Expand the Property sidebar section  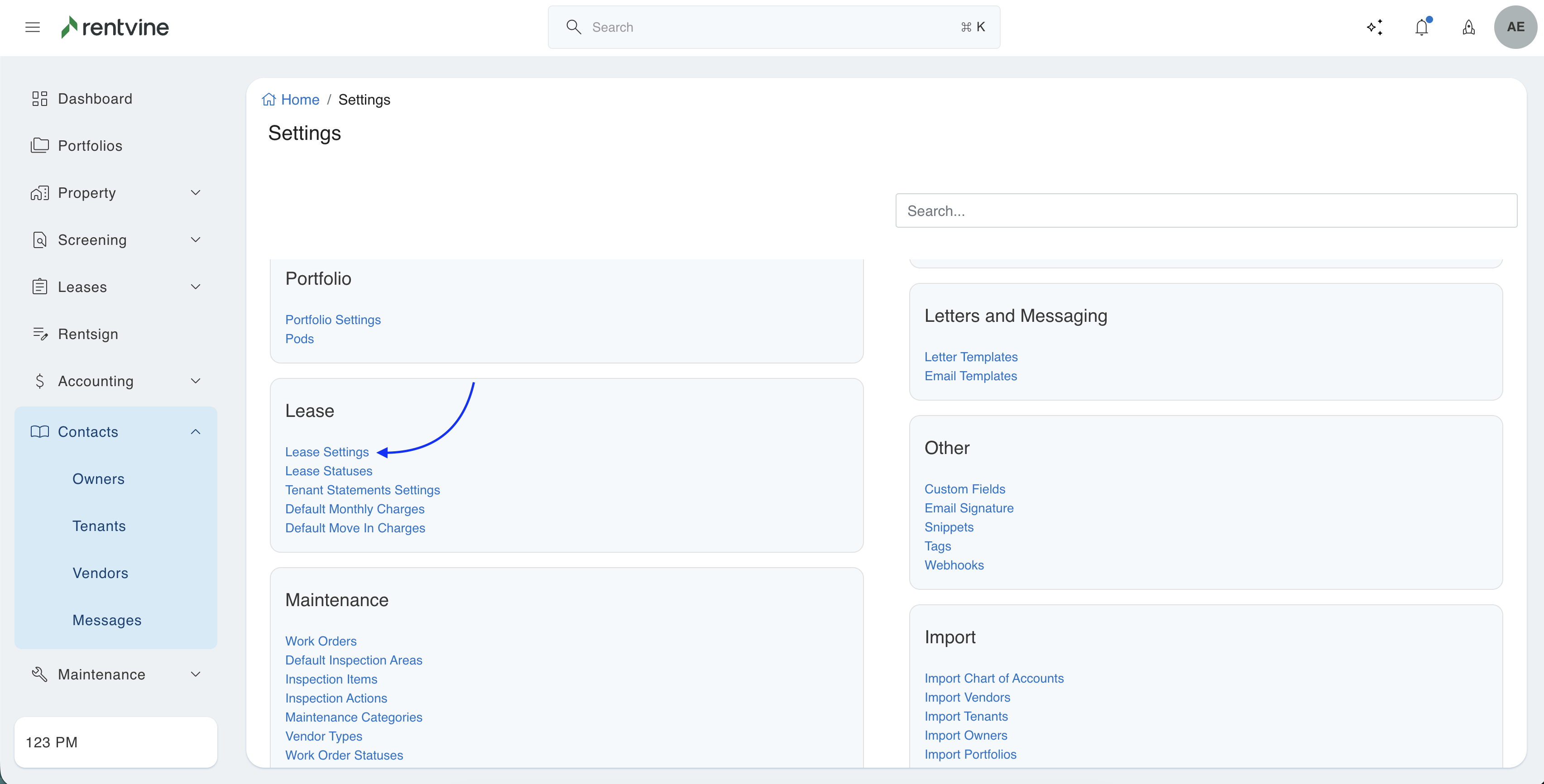click(196, 193)
